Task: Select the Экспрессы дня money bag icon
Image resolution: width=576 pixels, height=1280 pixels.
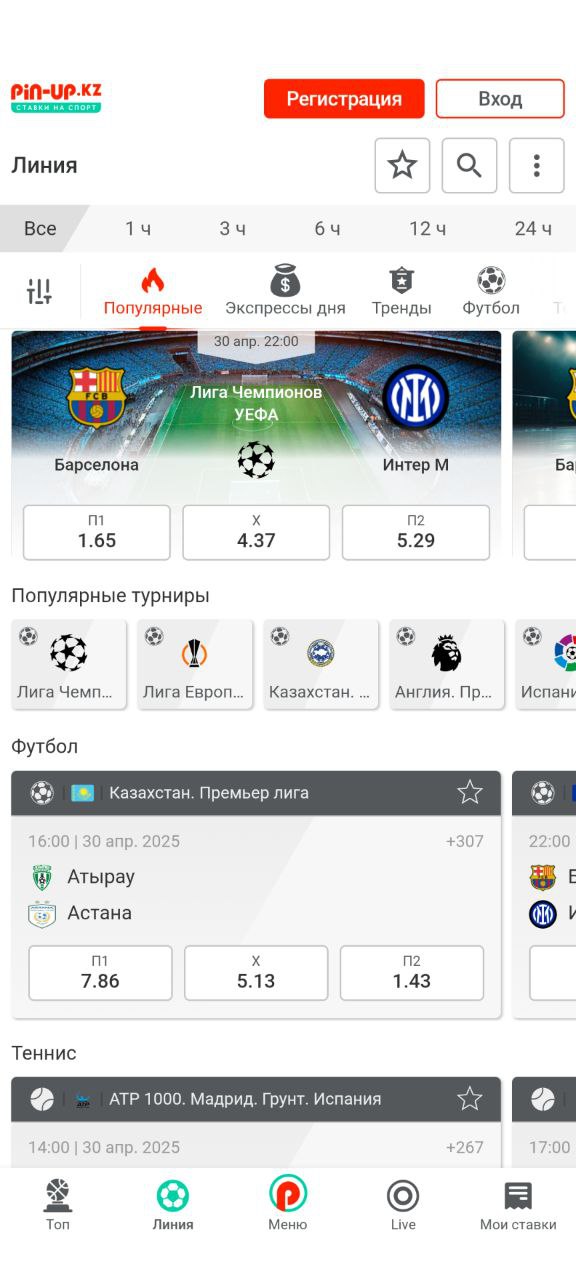Action: click(x=285, y=281)
